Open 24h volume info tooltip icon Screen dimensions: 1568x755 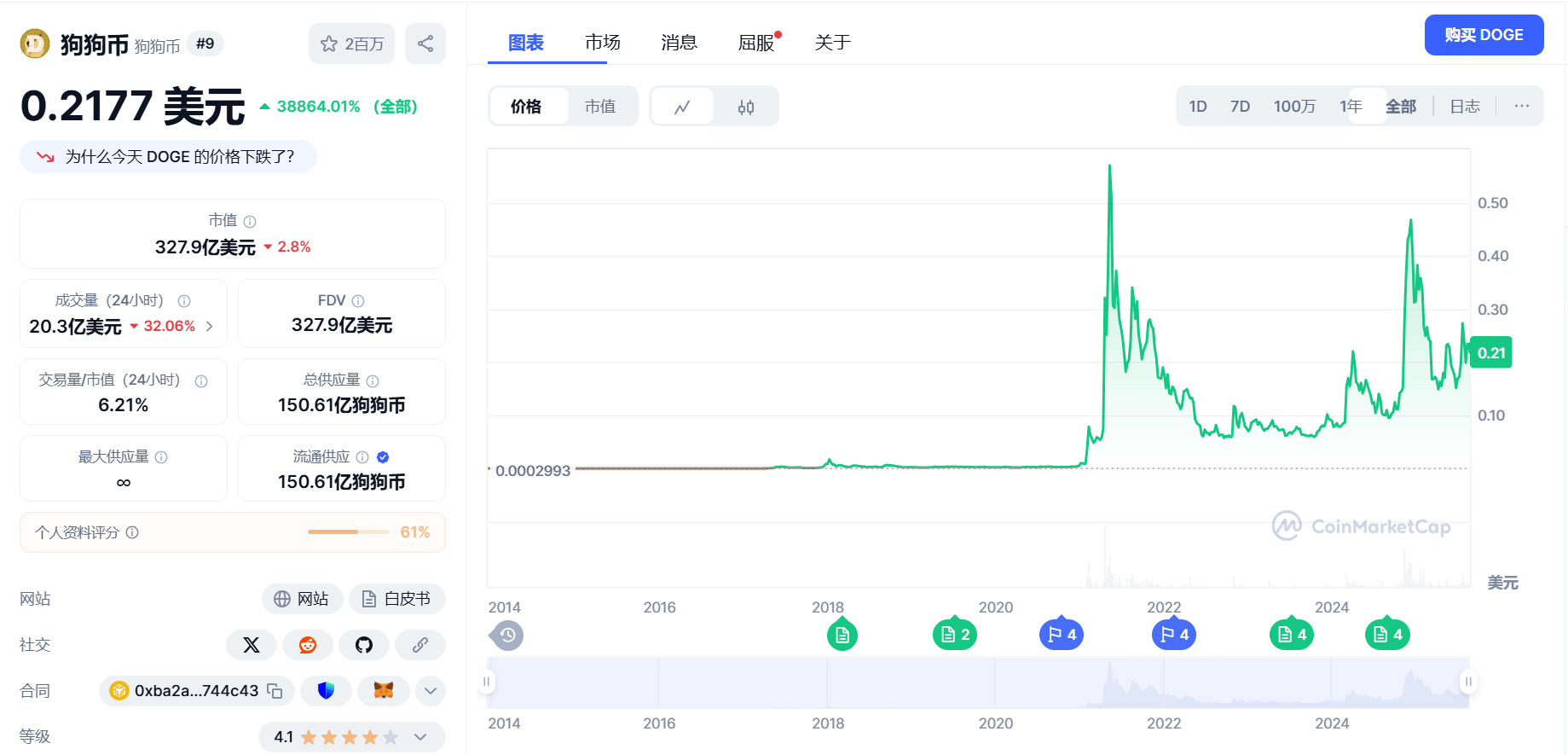(184, 301)
